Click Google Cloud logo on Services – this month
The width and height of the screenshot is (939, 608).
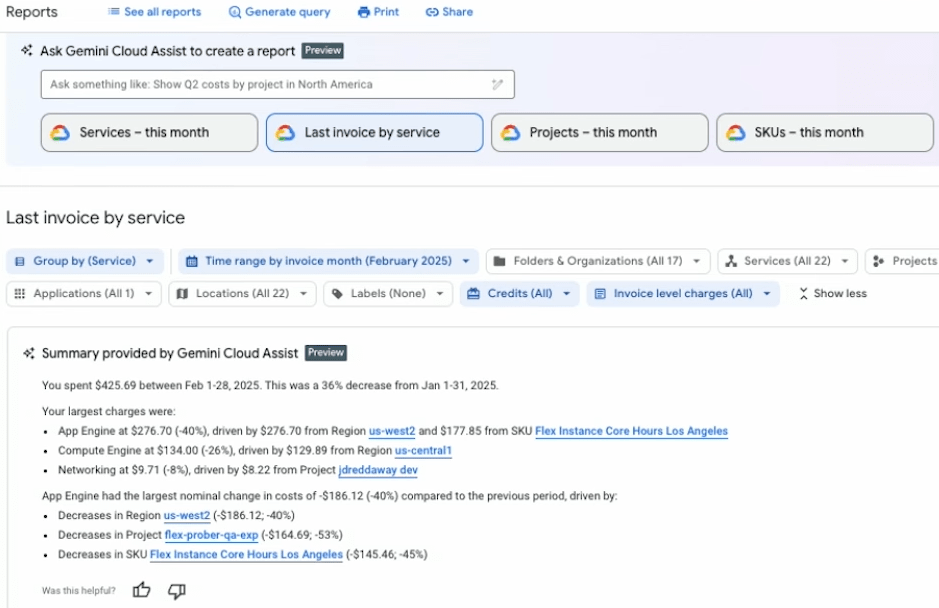[60, 132]
